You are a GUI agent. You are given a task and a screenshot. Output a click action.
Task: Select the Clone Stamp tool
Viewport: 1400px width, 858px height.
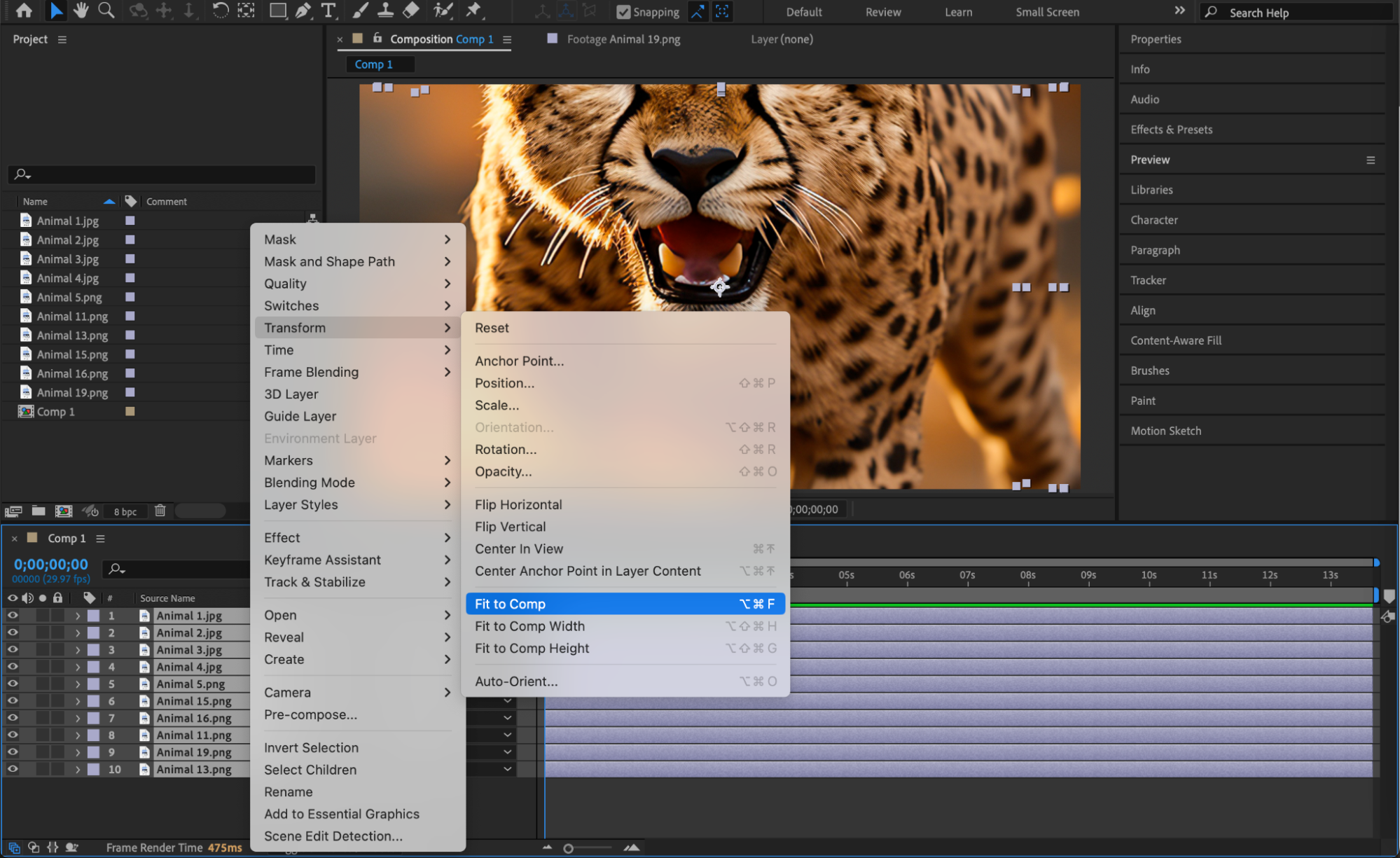(x=385, y=11)
